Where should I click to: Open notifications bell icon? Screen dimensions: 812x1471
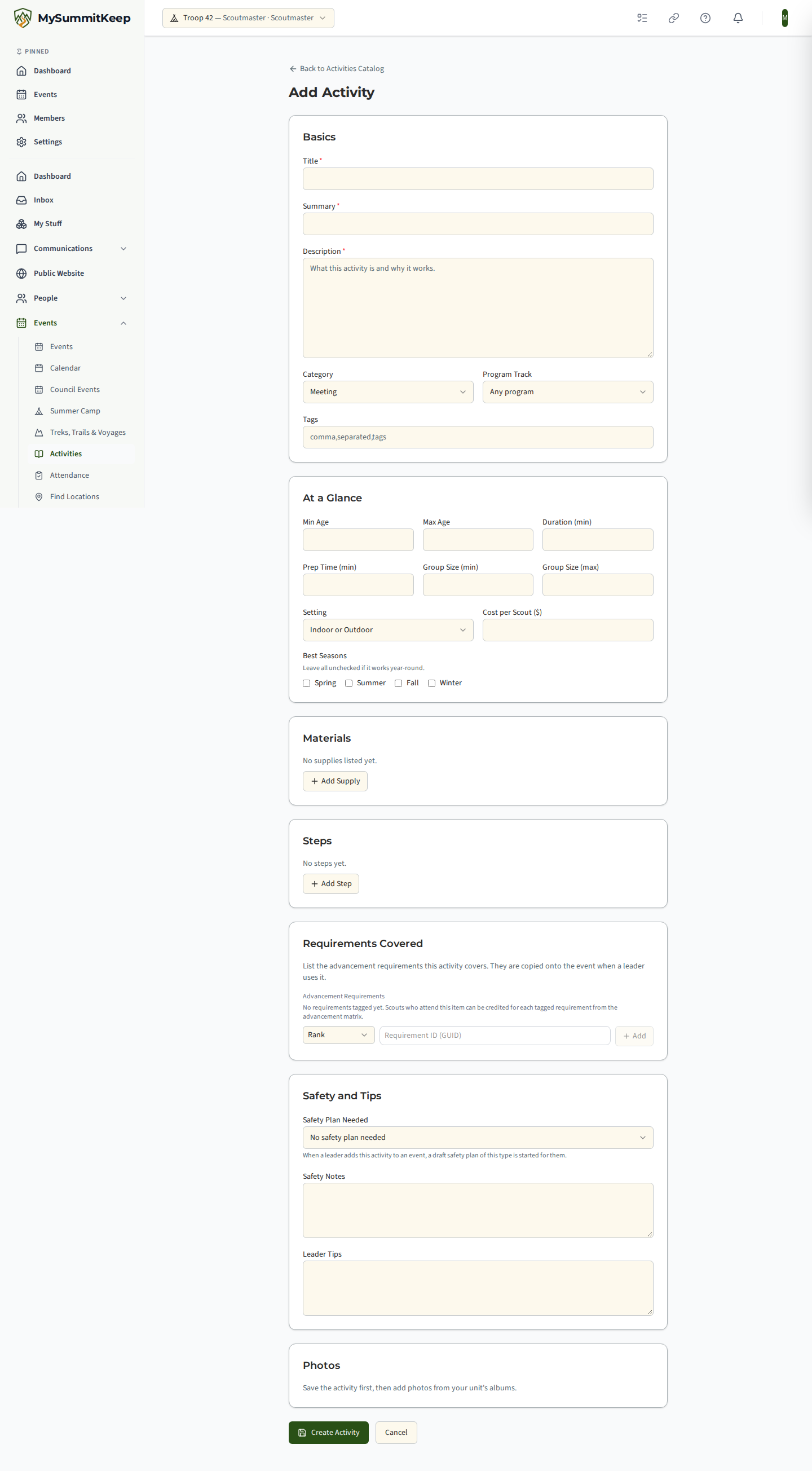(x=738, y=18)
